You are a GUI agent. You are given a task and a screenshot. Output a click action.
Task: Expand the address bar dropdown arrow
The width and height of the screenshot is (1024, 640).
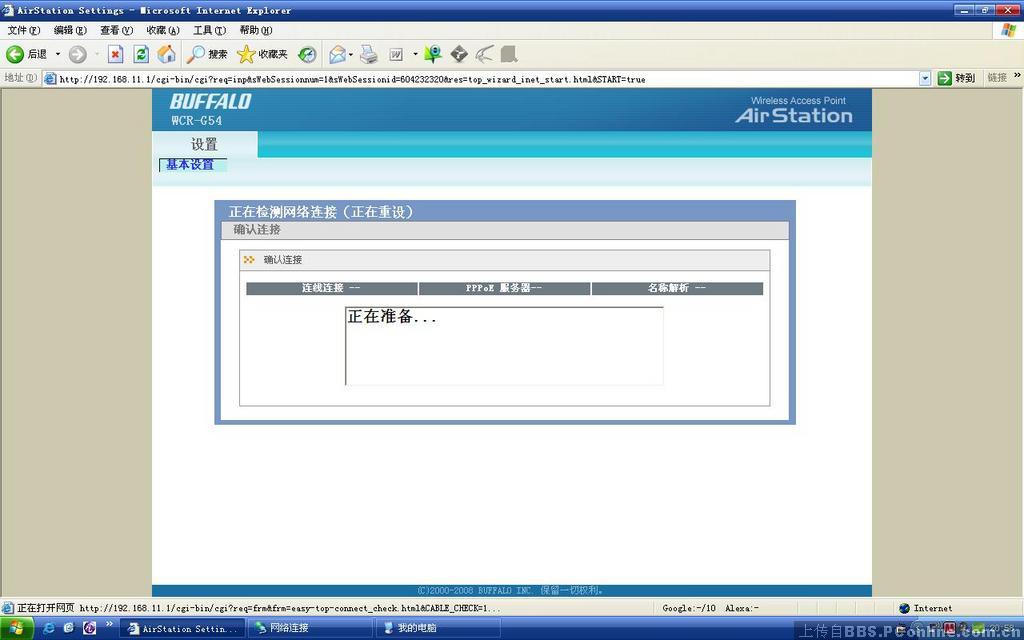(x=925, y=78)
